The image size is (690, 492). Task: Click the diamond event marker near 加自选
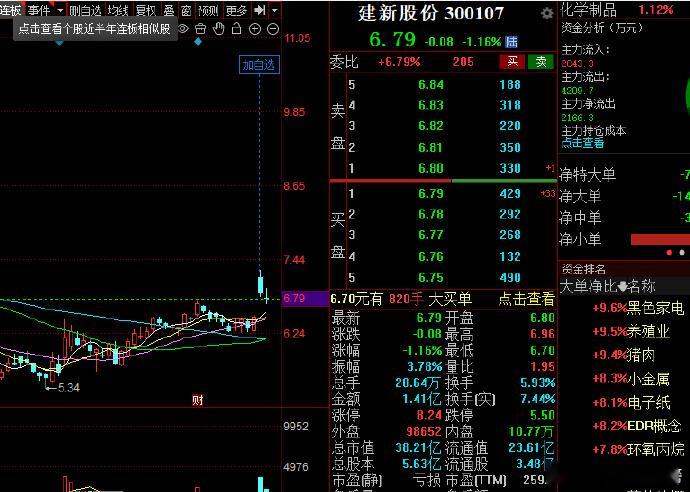click(198, 42)
